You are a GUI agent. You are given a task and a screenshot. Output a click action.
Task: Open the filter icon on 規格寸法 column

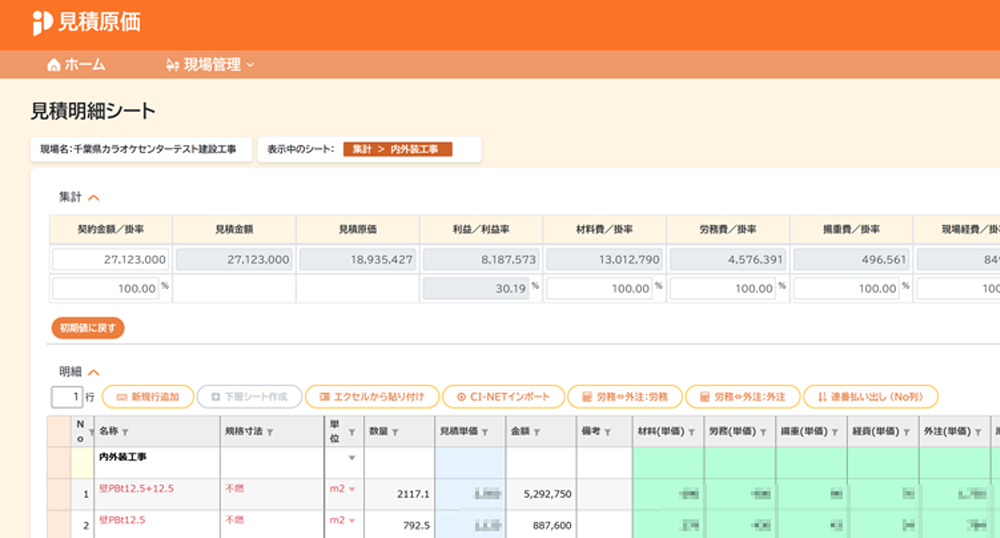270,432
